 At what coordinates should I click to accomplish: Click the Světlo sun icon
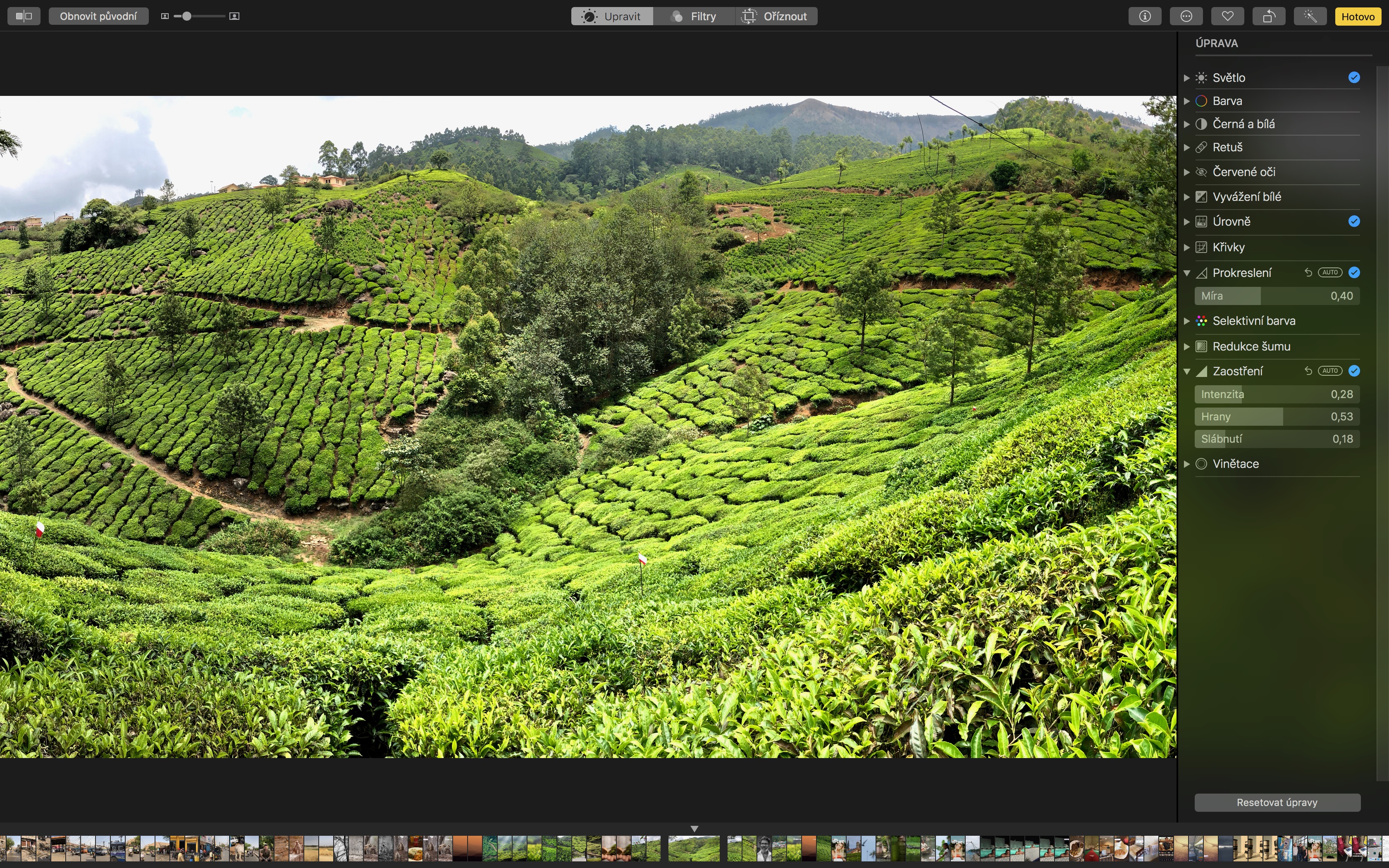[x=1201, y=78]
